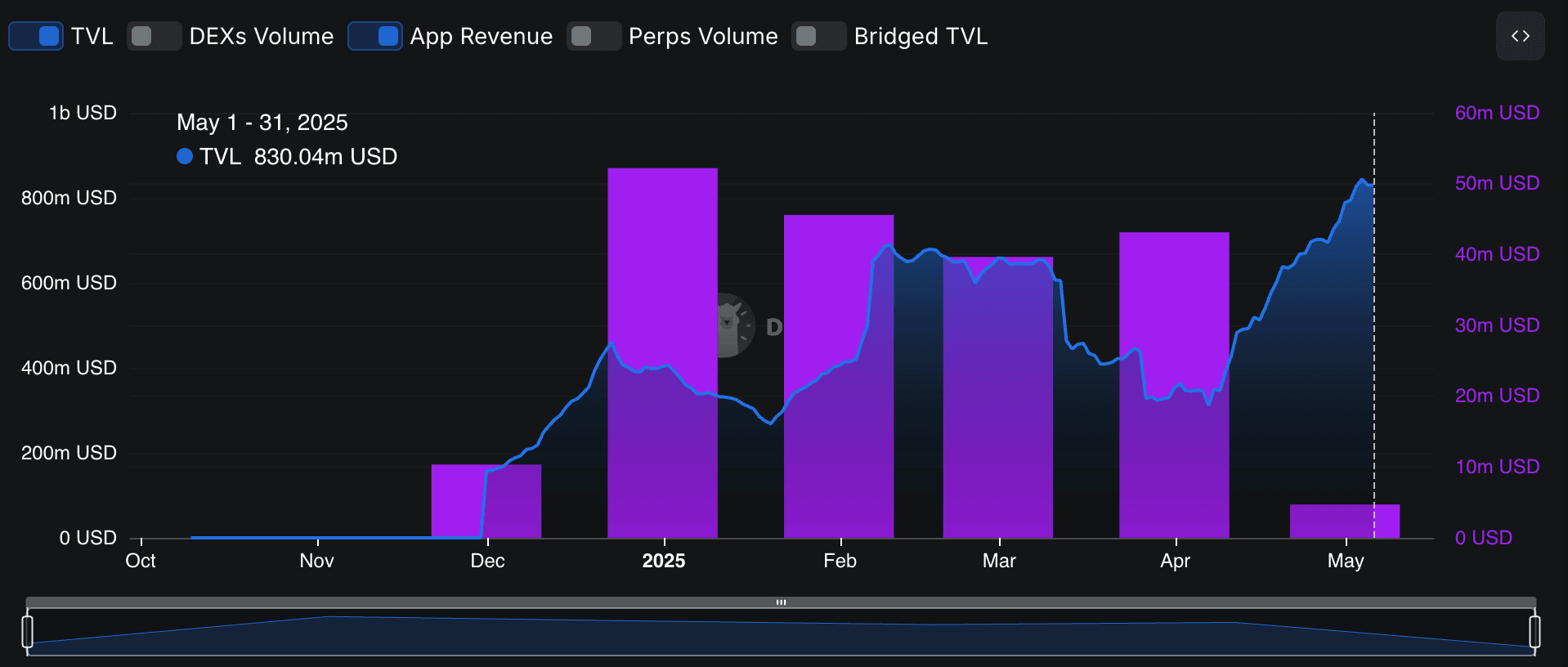Select the tallest purple bar at 2025
The height and width of the screenshot is (667, 1568).
point(662,270)
